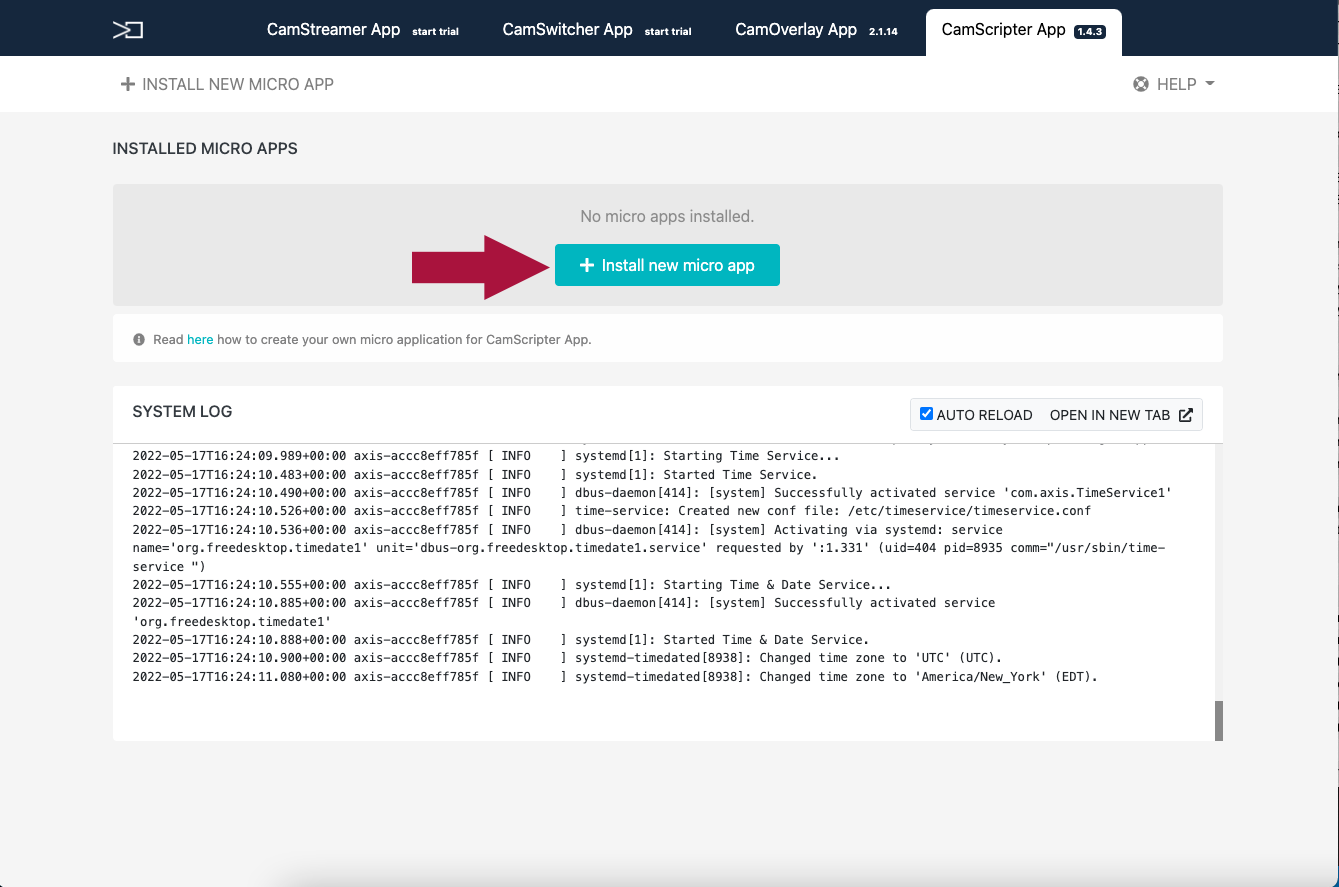Switch to the CamSwitcher App tab

[597, 30]
